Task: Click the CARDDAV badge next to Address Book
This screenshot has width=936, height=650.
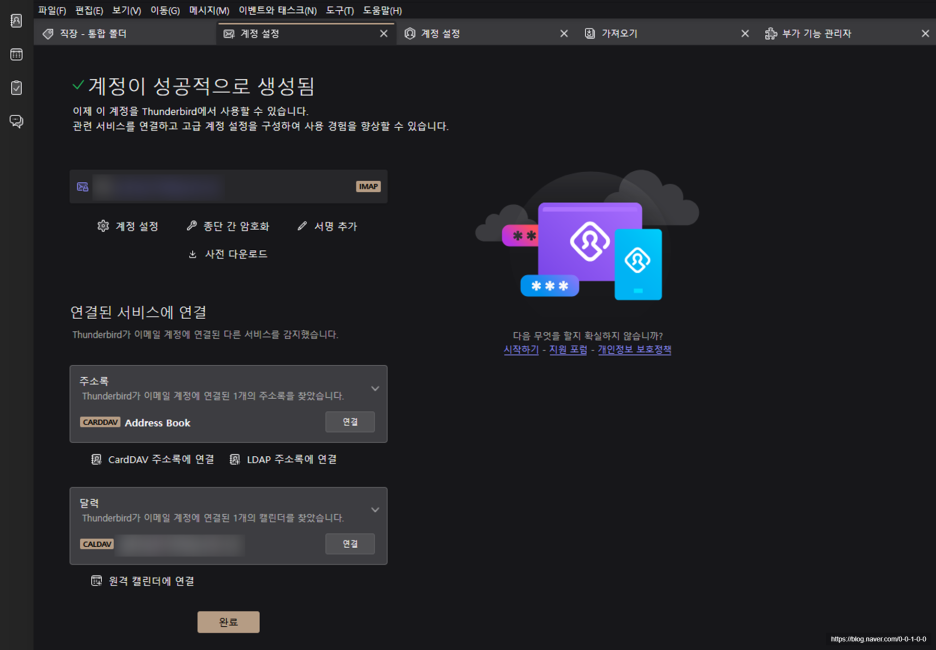Action: pos(100,422)
